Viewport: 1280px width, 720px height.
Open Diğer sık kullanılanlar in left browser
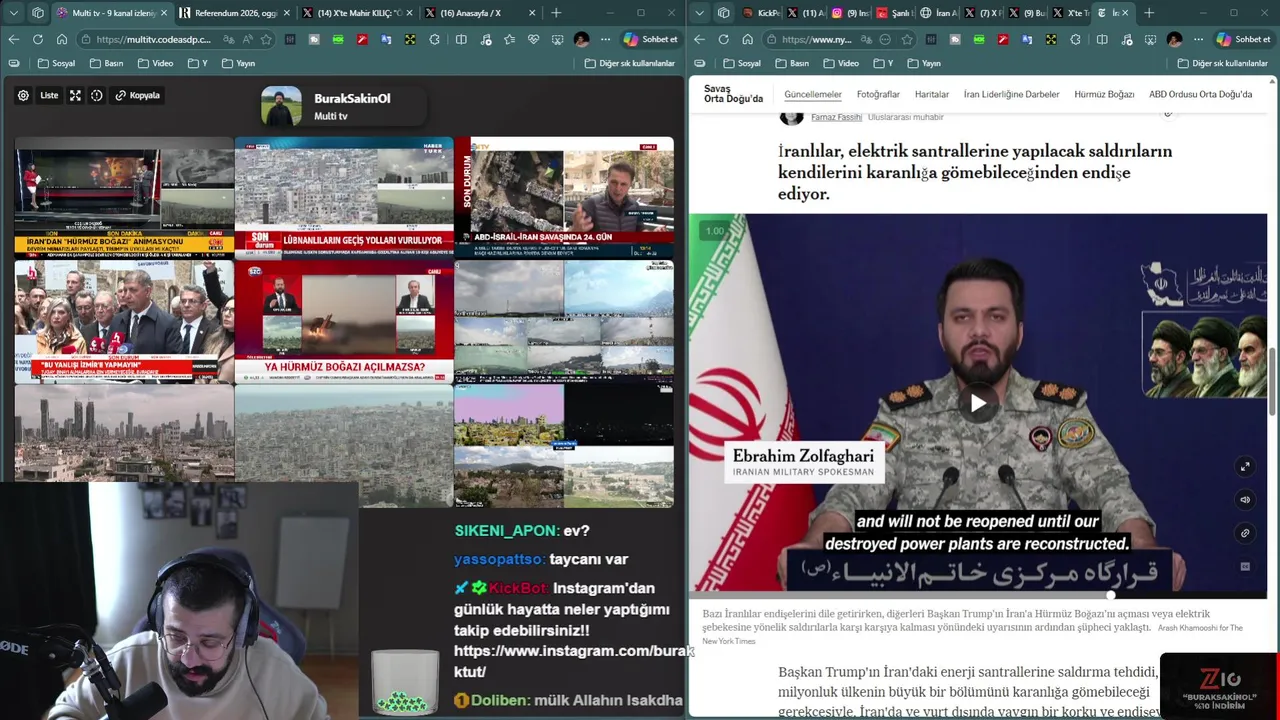pos(630,63)
